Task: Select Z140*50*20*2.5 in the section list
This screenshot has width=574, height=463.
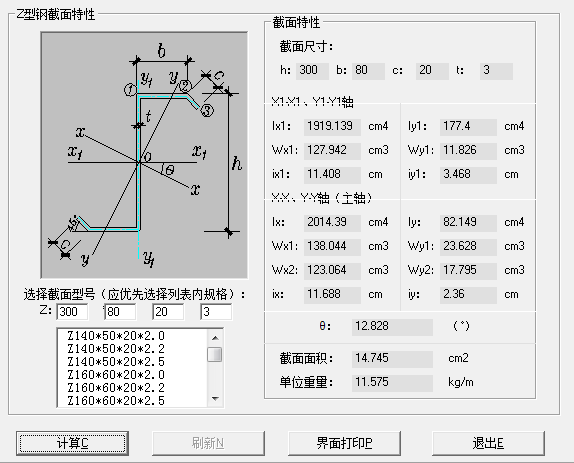Action: (x=116, y=362)
